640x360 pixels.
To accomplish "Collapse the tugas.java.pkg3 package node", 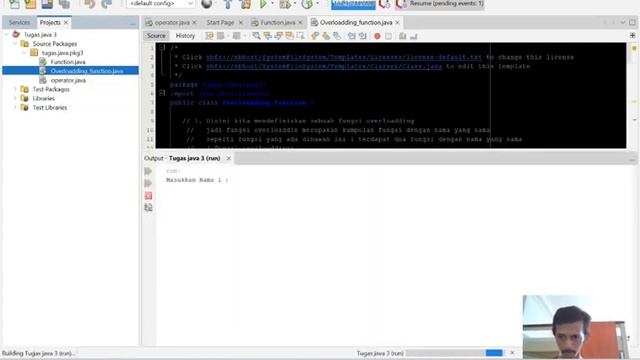I will point(24,53).
